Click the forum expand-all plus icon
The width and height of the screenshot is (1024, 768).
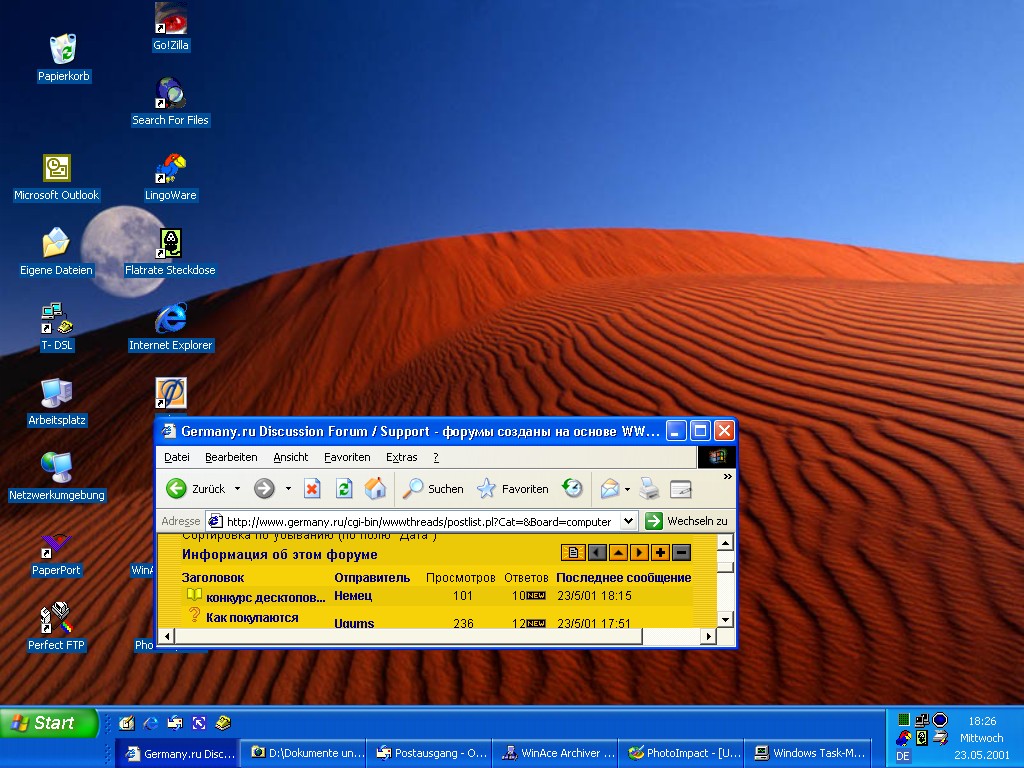click(660, 552)
